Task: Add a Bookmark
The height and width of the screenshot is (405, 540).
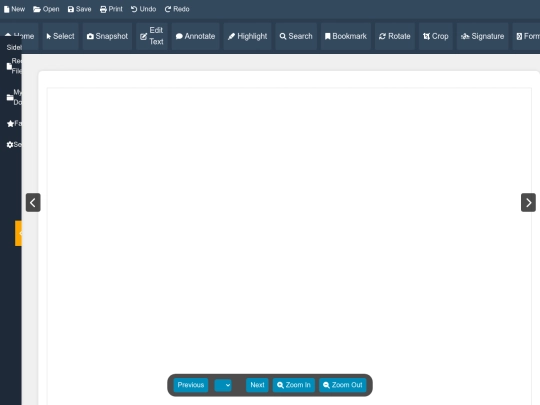Action: pyautogui.click(x=346, y=36)
